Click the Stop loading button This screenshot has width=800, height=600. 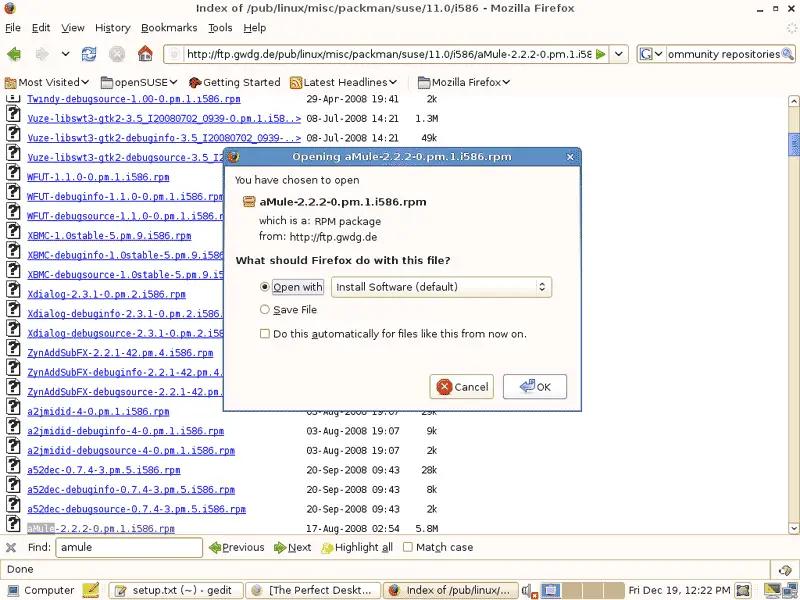(117, 54)
